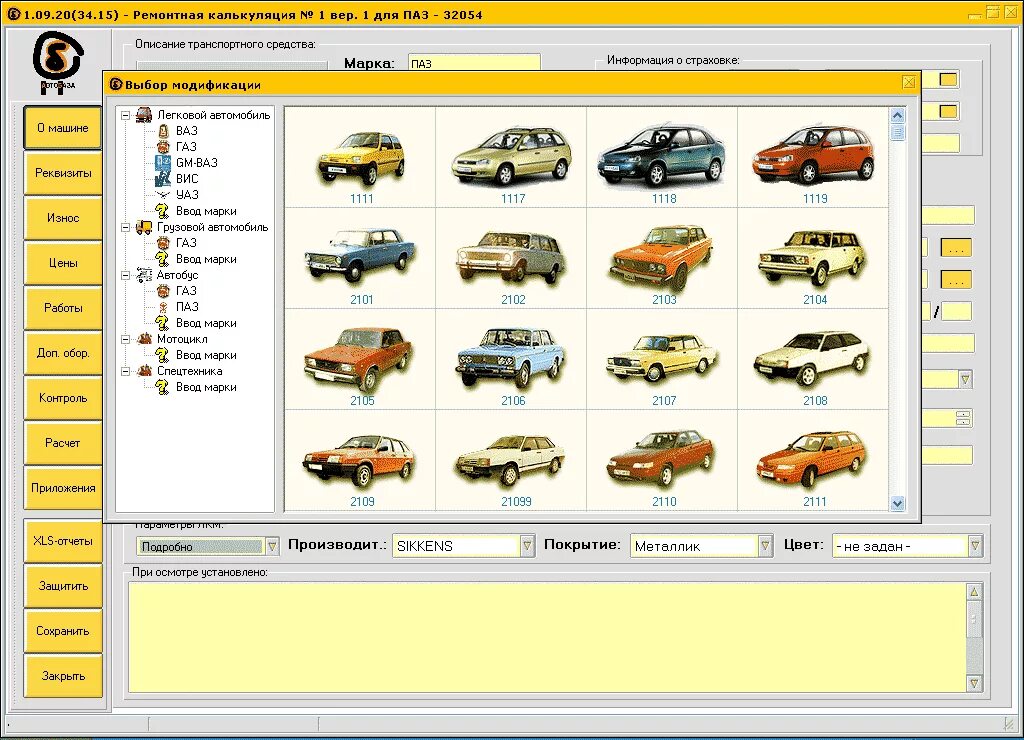
Task: Click the Спецтехника category icon
Action: [x=144, y=371]
